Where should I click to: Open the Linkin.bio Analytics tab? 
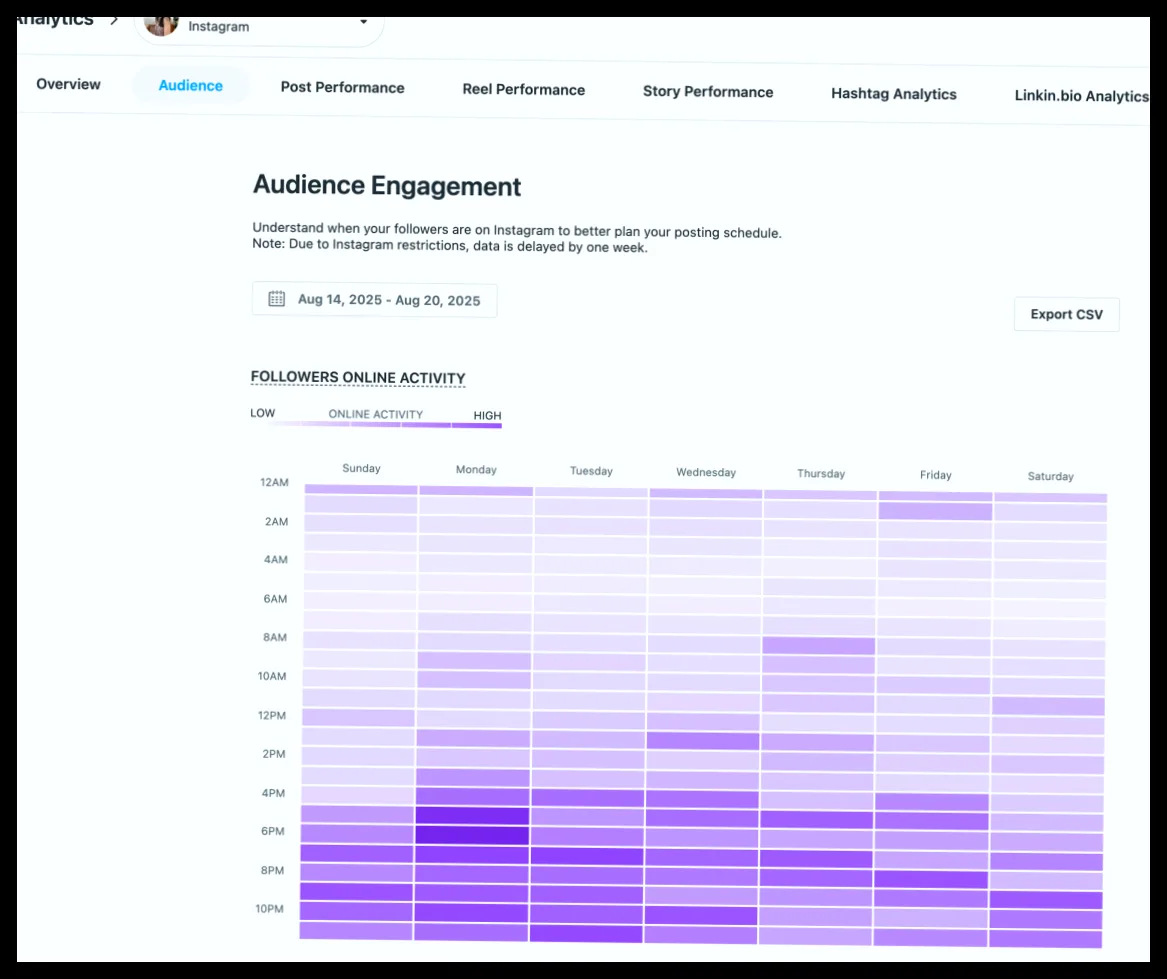[x=1081, y=96]
